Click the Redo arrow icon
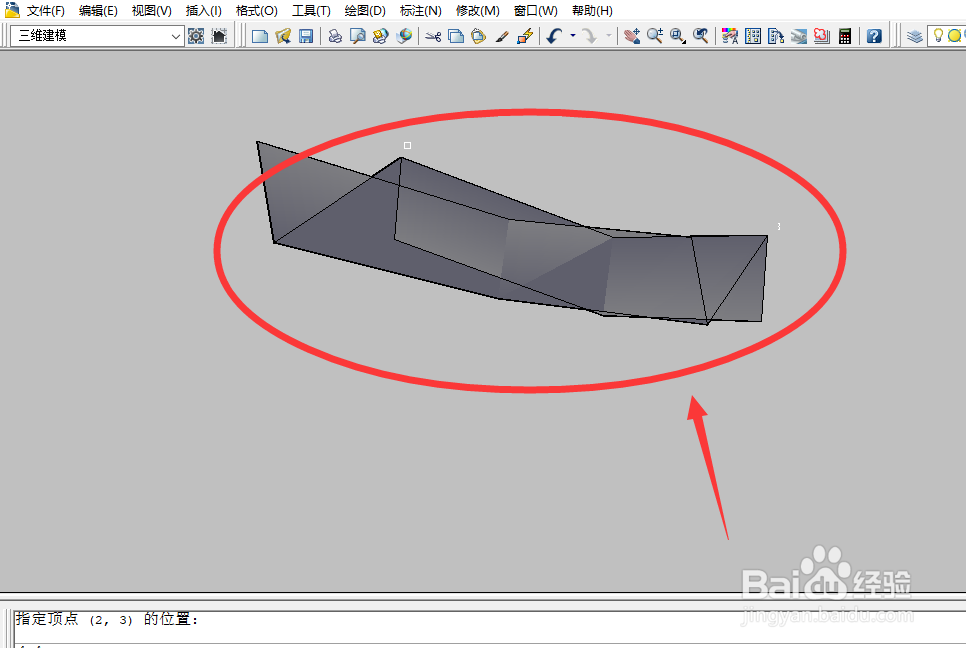Viewport: 966px width, 648px height. tap(590, 36)
